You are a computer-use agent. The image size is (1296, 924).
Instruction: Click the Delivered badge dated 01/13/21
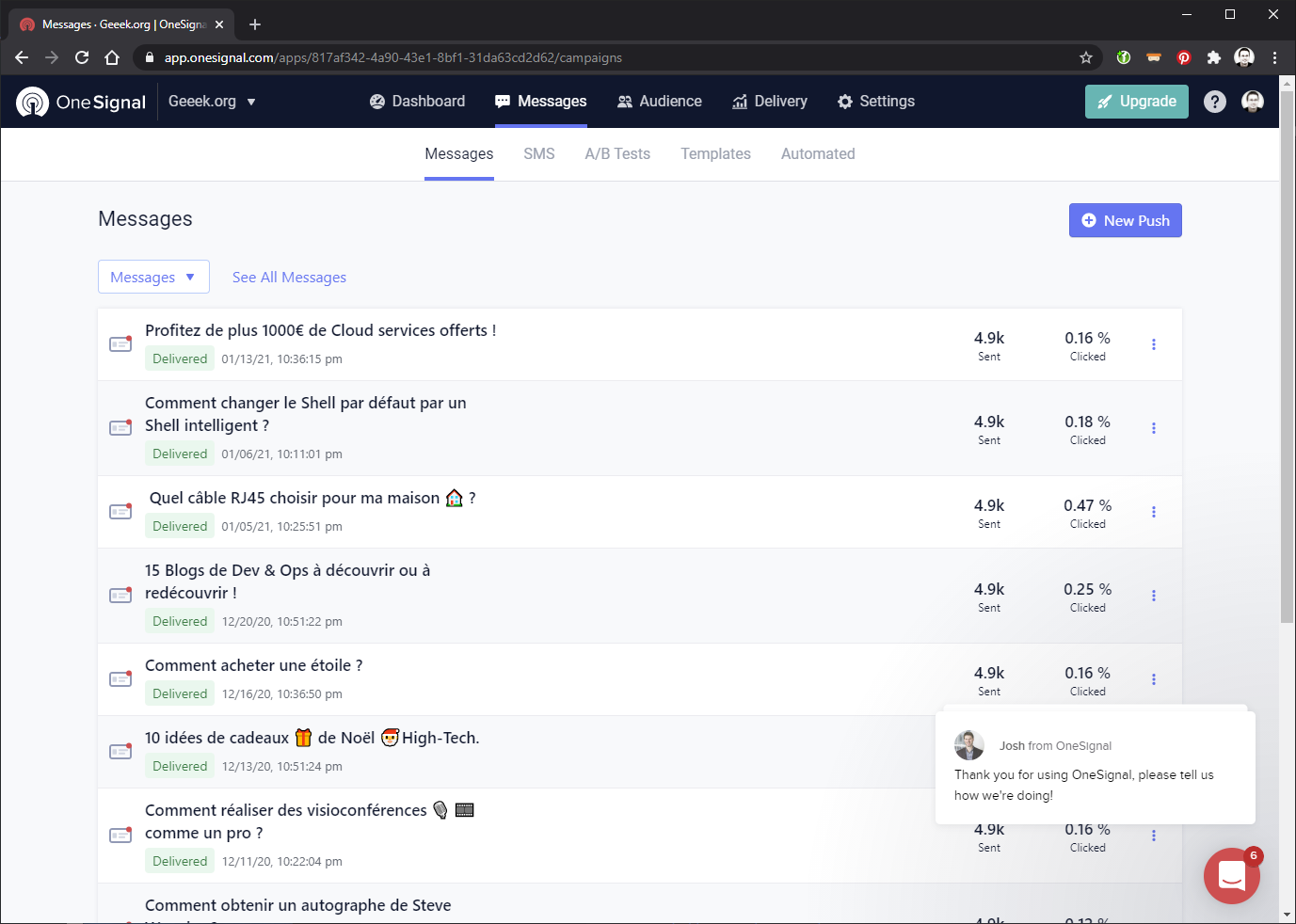[180, 358]
